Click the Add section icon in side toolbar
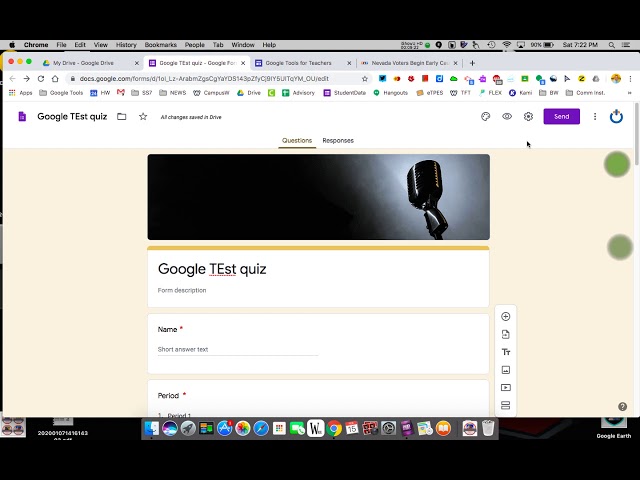 (x=505, y=405)
